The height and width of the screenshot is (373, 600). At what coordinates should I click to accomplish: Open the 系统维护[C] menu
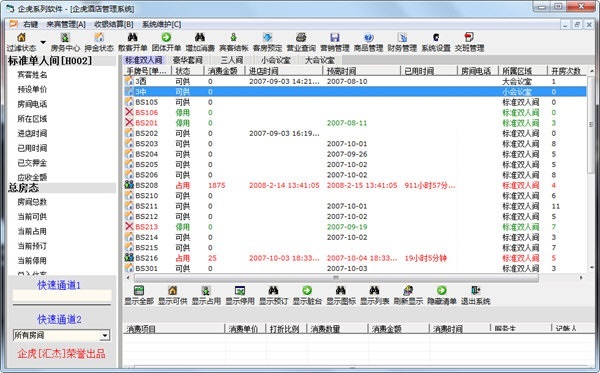coord(161,24)
